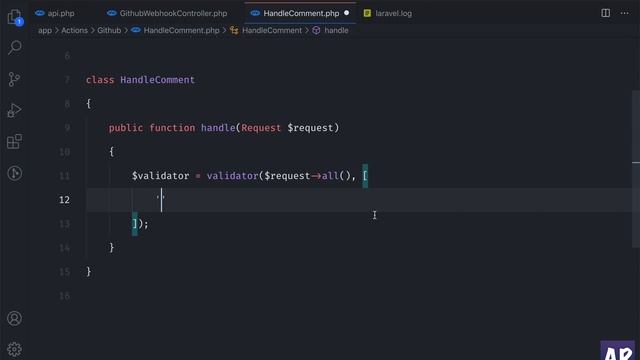
Task: Open the Manage settings gear
Action: click(x=15, y=349)
